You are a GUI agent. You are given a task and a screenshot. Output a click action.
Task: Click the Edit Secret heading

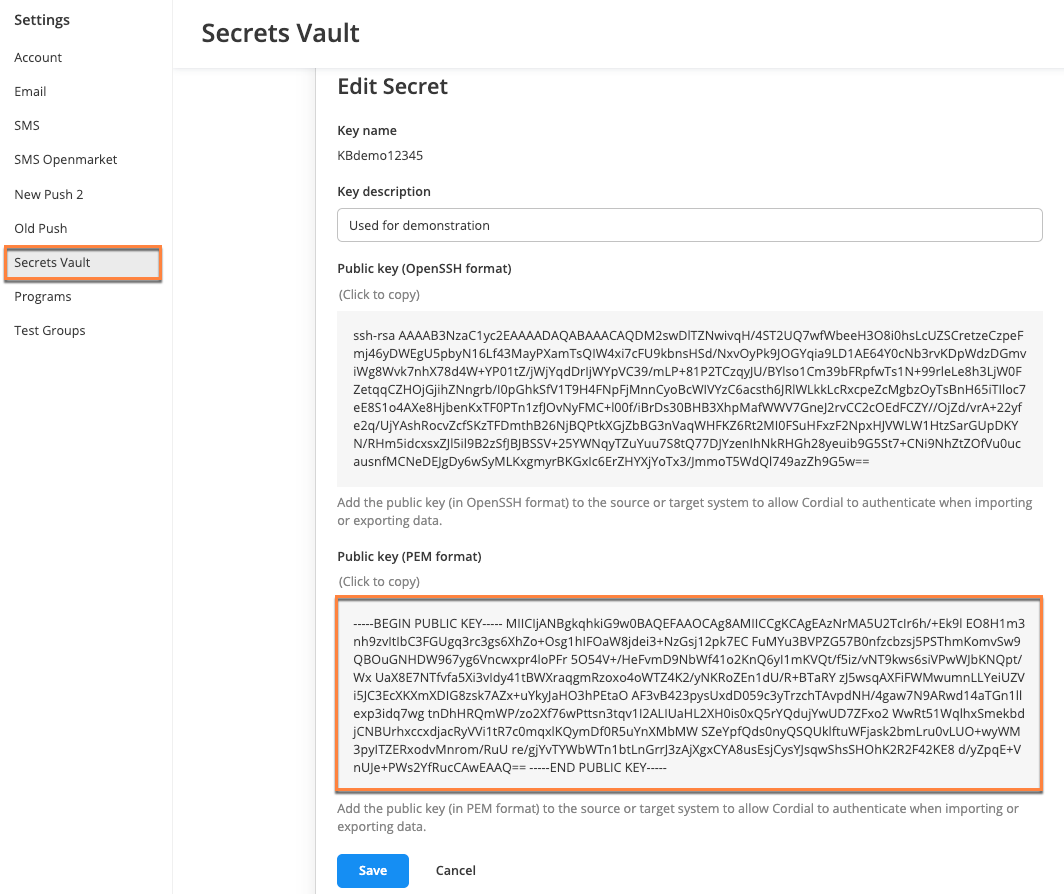click(x=392, y=87)
